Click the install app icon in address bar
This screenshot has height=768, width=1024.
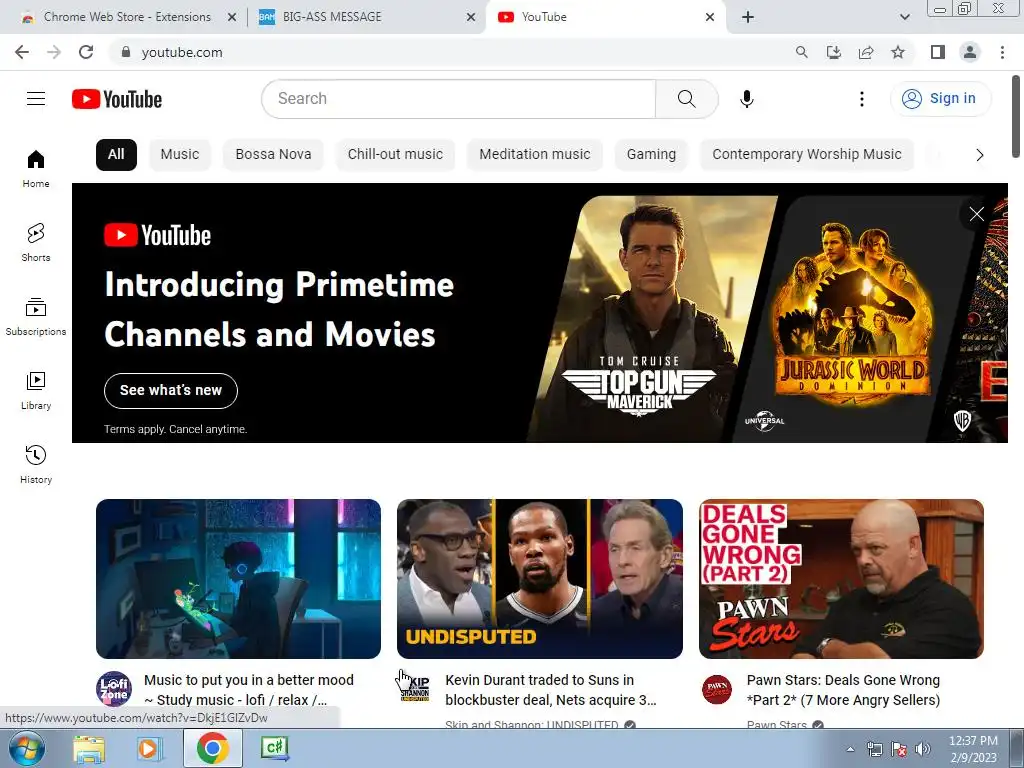834,52
